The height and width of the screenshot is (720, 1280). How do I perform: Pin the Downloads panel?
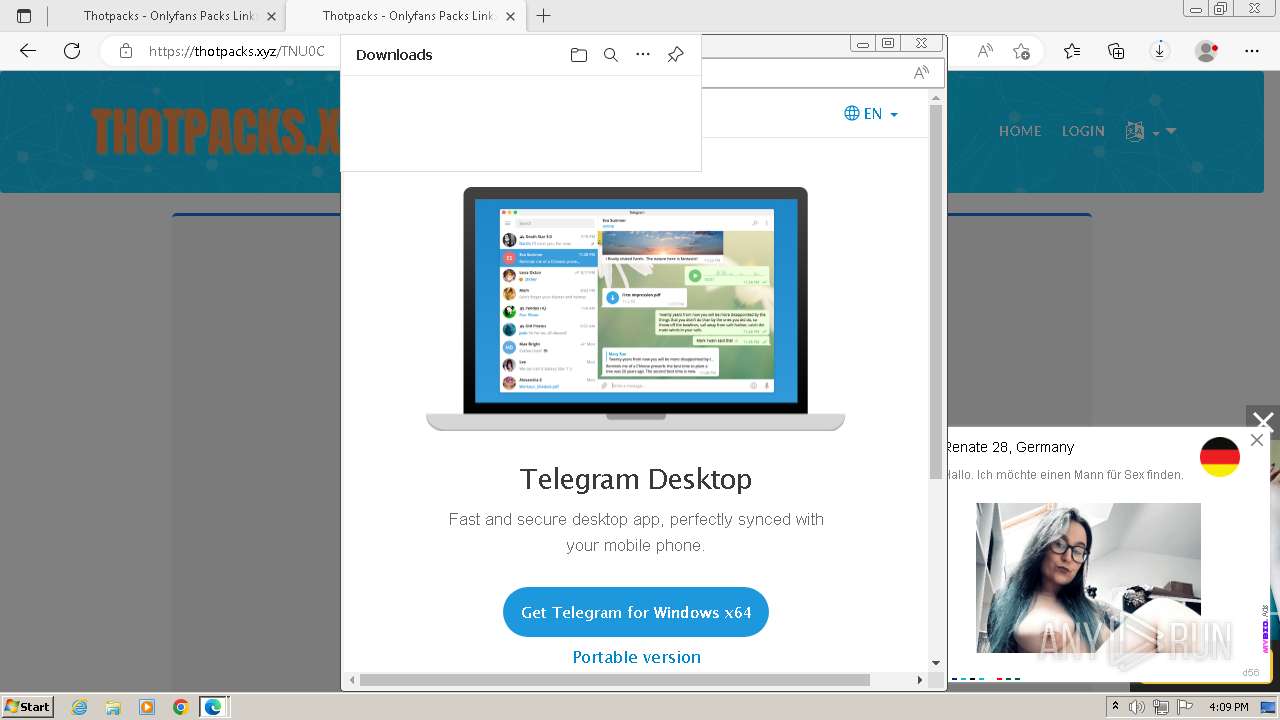[x=675, y=55]
